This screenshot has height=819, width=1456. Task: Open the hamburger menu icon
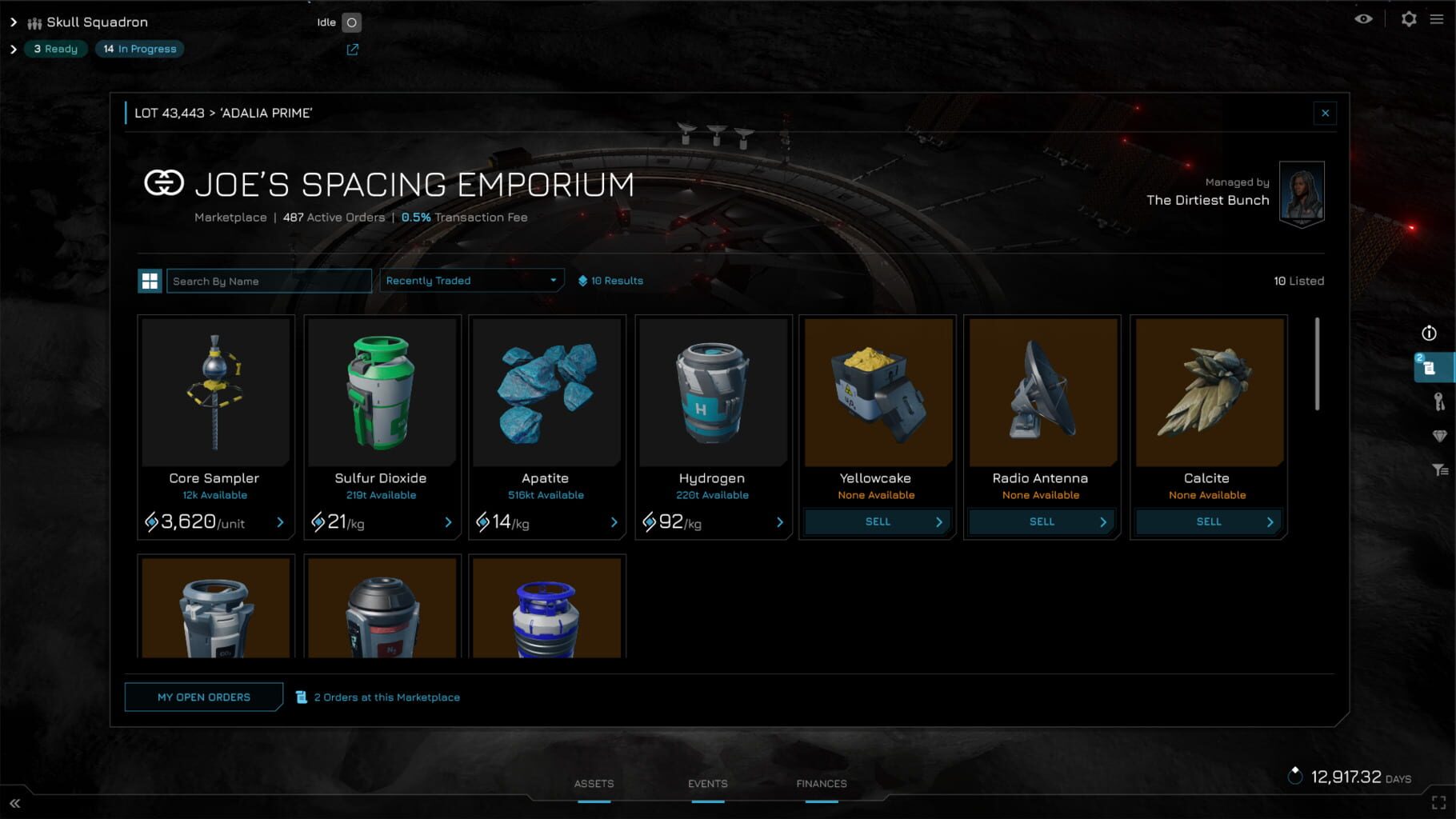pyautogui.click(x=1438, y=19)
